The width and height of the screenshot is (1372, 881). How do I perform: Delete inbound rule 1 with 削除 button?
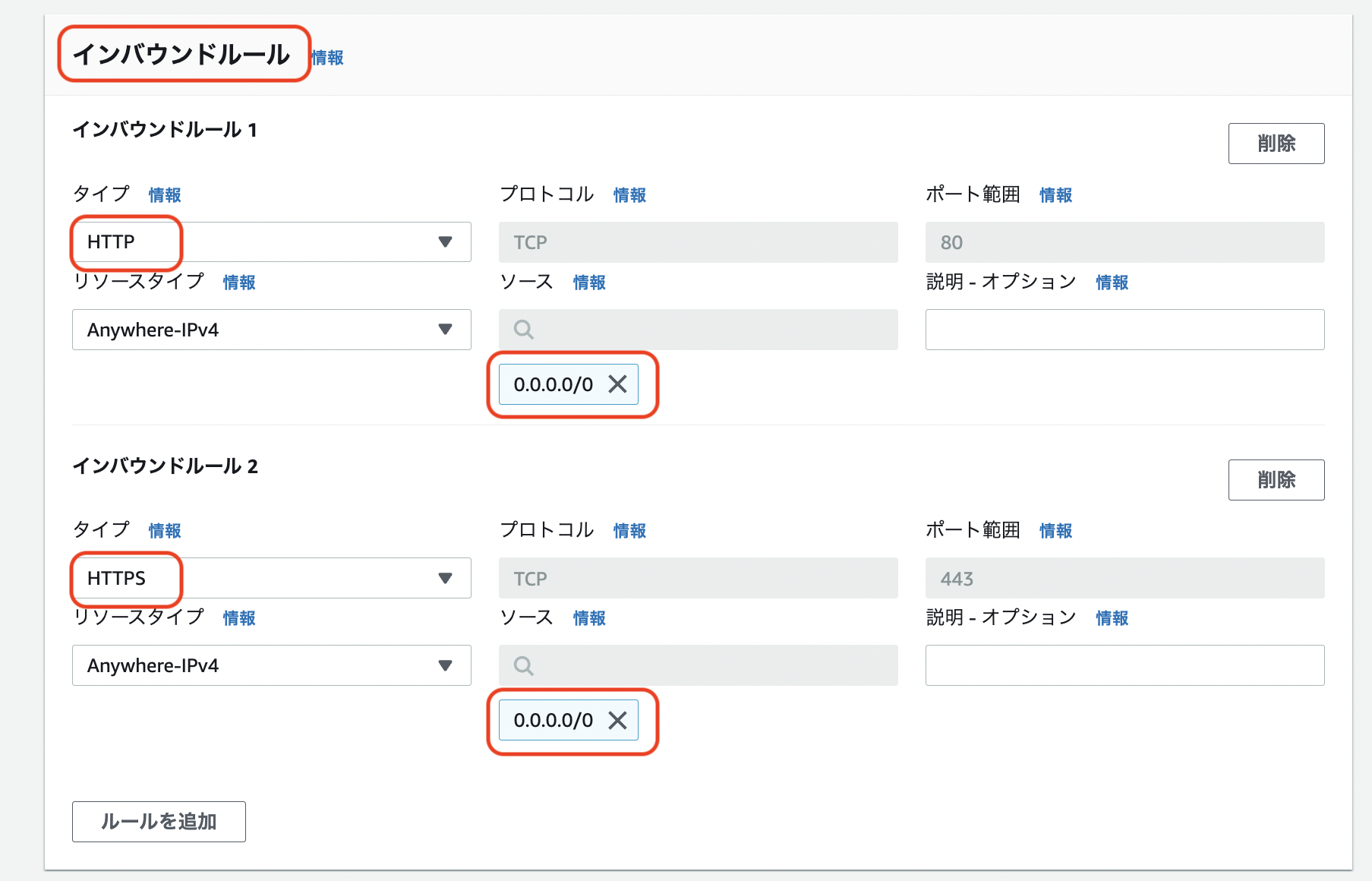pos(1276,143)
